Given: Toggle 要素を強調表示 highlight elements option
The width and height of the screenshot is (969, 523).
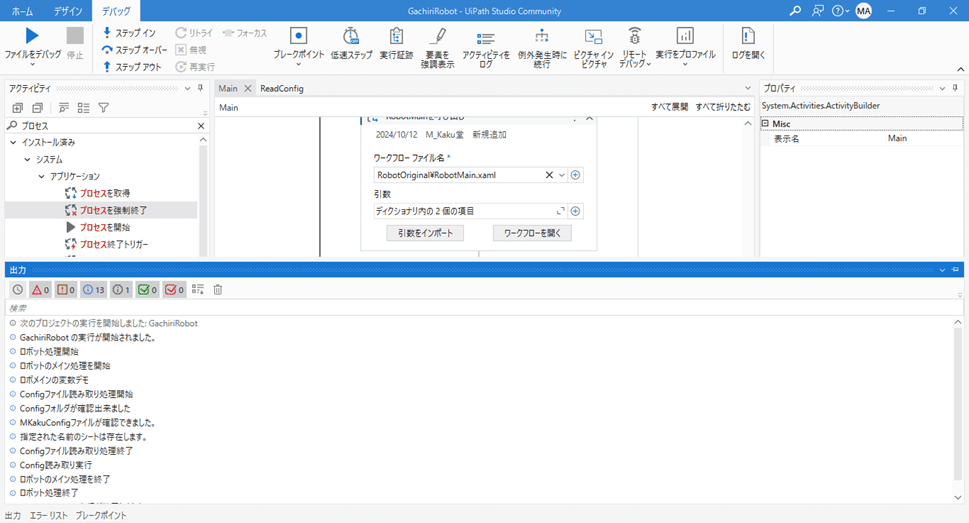Looking at the screenshot, I should pos(438,47).
